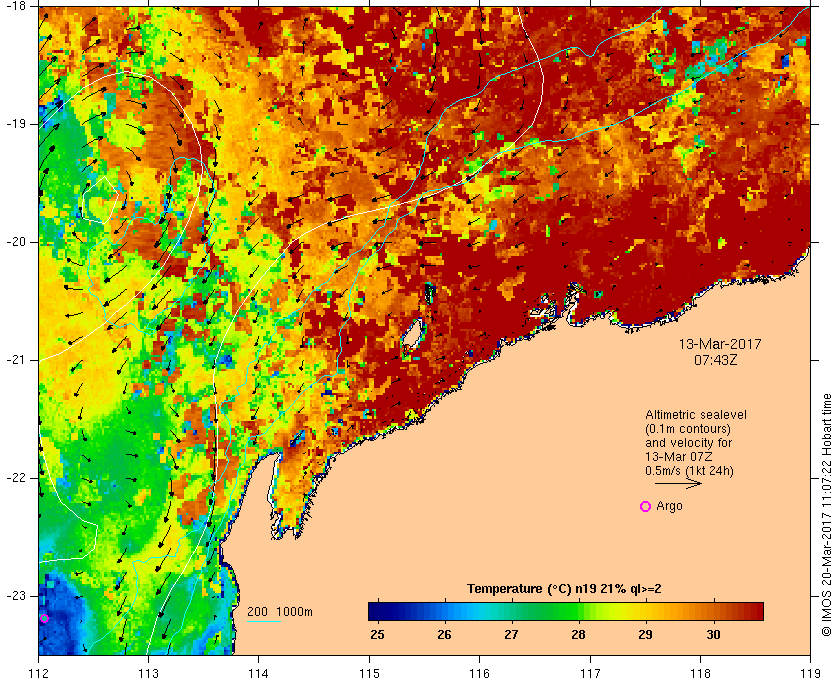840x680 pixels.
Task: Click the latitude axis label '-20'
Action: click(x=16, y=242)
